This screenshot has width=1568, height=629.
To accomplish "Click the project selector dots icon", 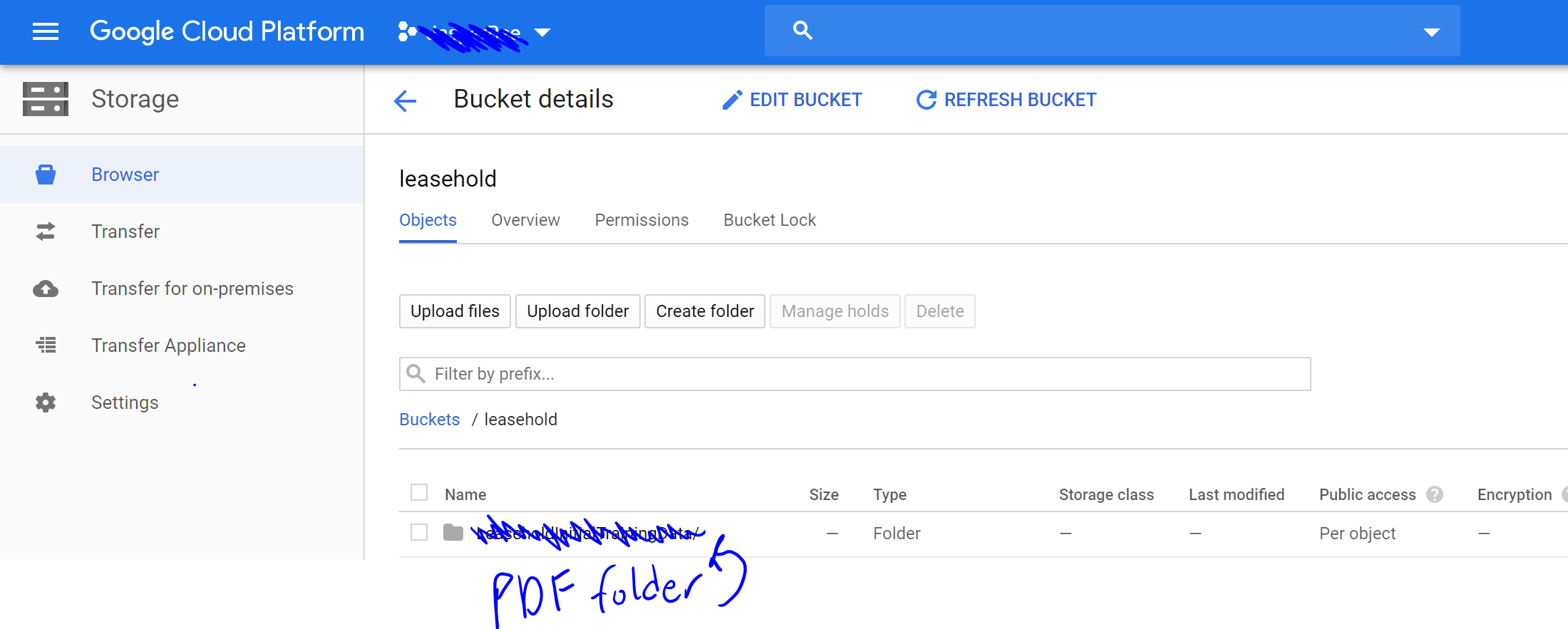I will [407, 31].
